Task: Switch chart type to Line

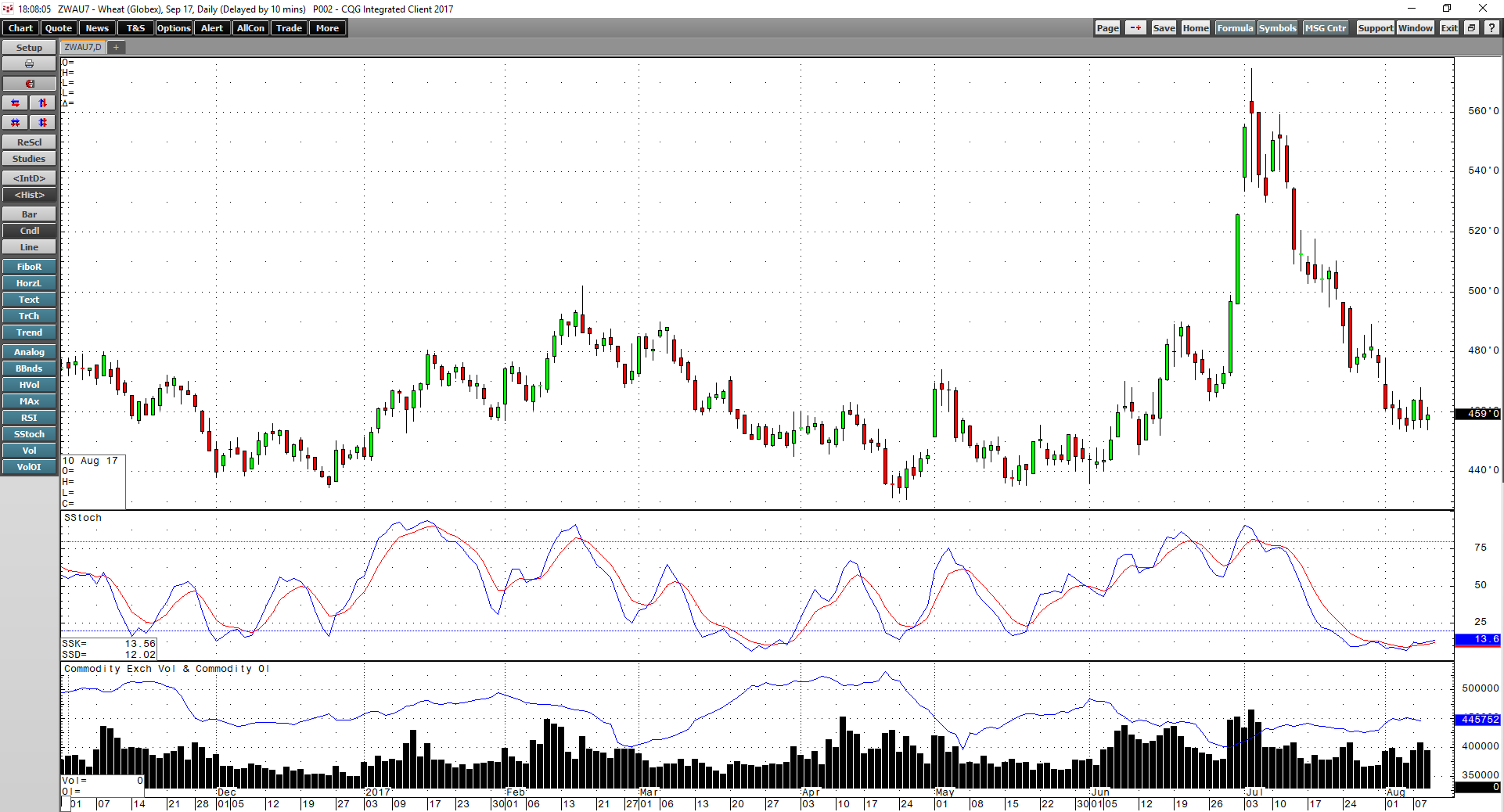Action: [29, 247]
